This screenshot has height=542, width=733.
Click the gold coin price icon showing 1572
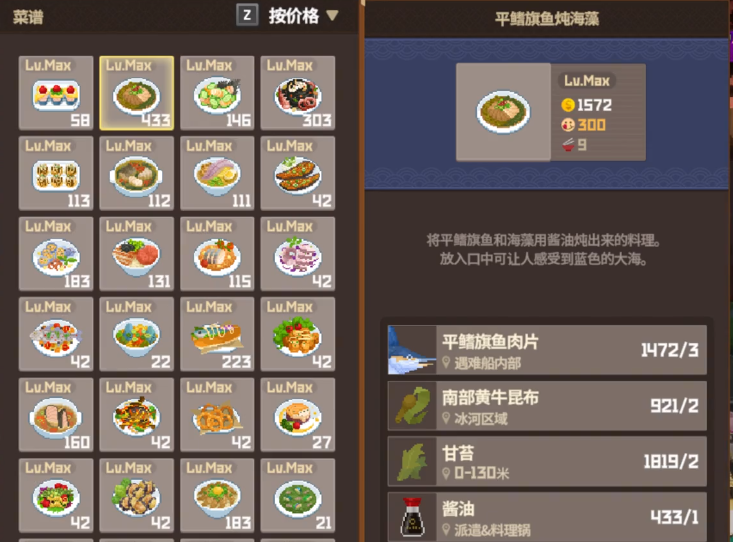[x=568, y=105]
